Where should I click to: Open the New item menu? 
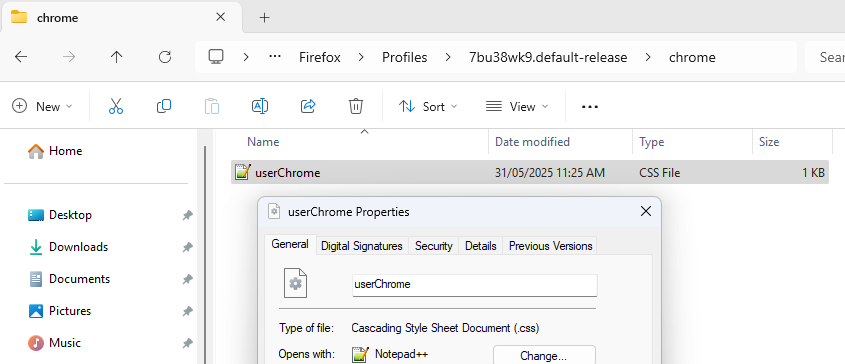pos(42,106)
